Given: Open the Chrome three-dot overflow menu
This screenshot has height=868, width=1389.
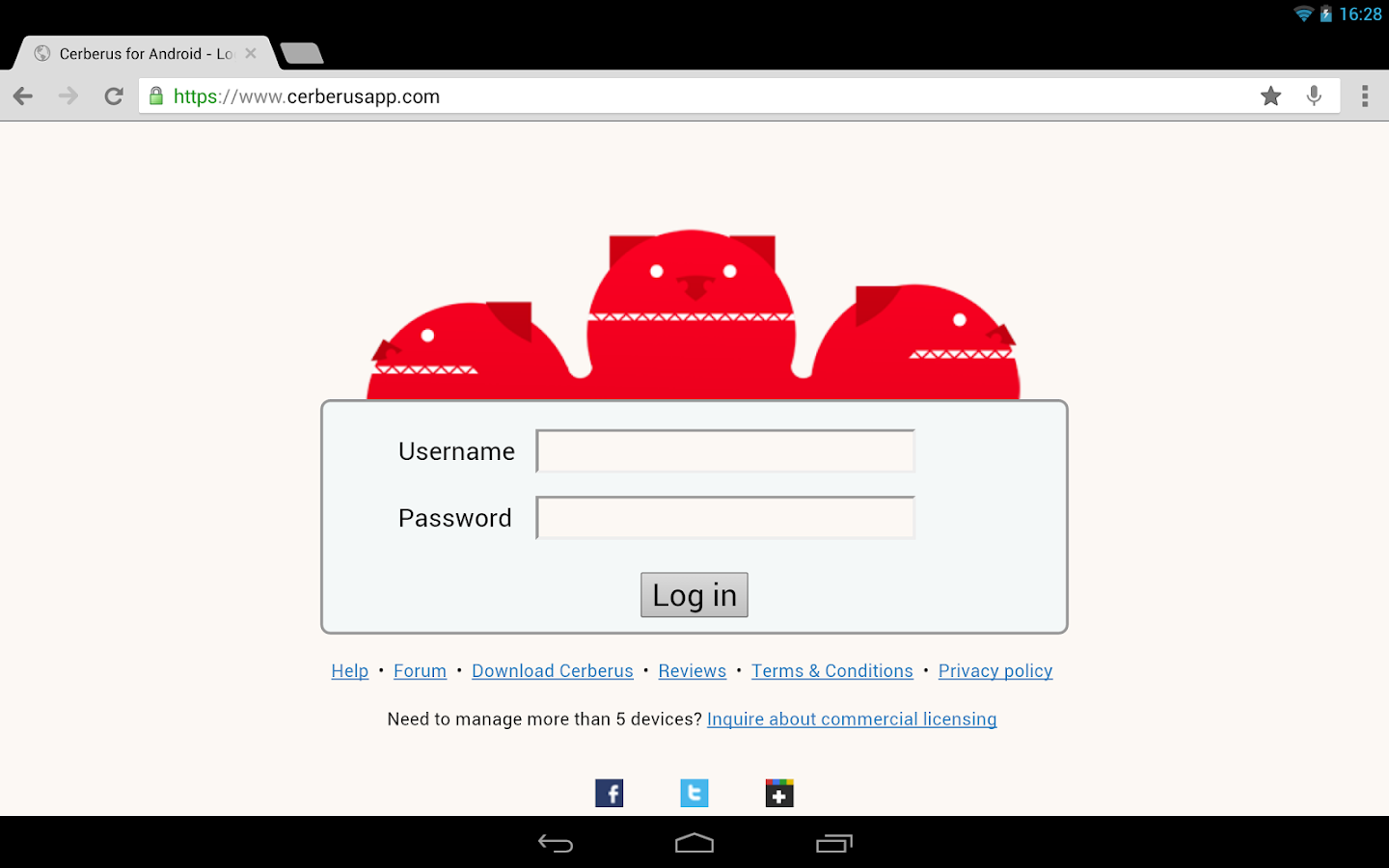Looking at the screenshot, I should point(1364,95).
